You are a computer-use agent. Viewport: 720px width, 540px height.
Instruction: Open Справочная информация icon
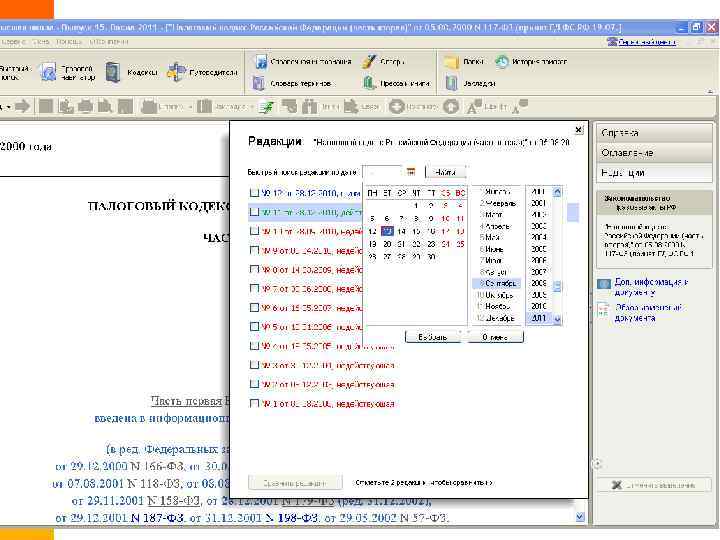260,62
